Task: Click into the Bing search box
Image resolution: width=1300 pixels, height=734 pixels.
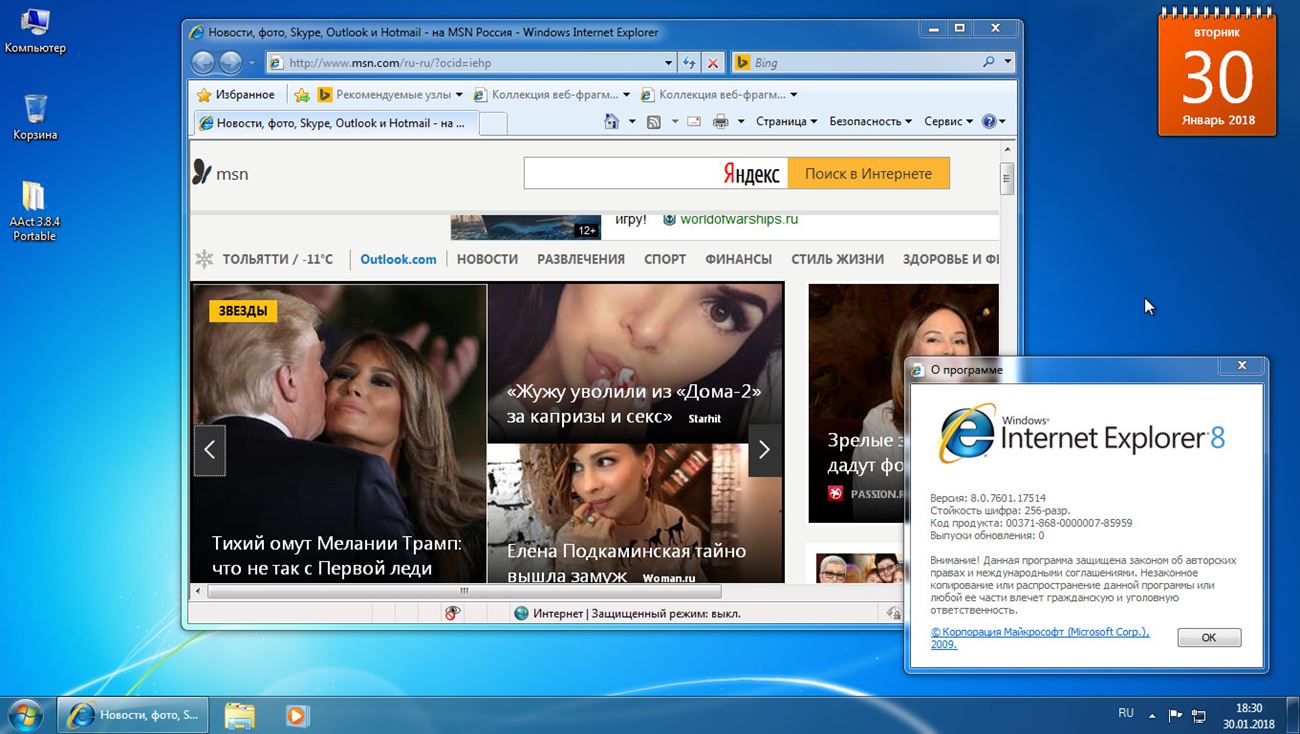Action: pos(865,62)
